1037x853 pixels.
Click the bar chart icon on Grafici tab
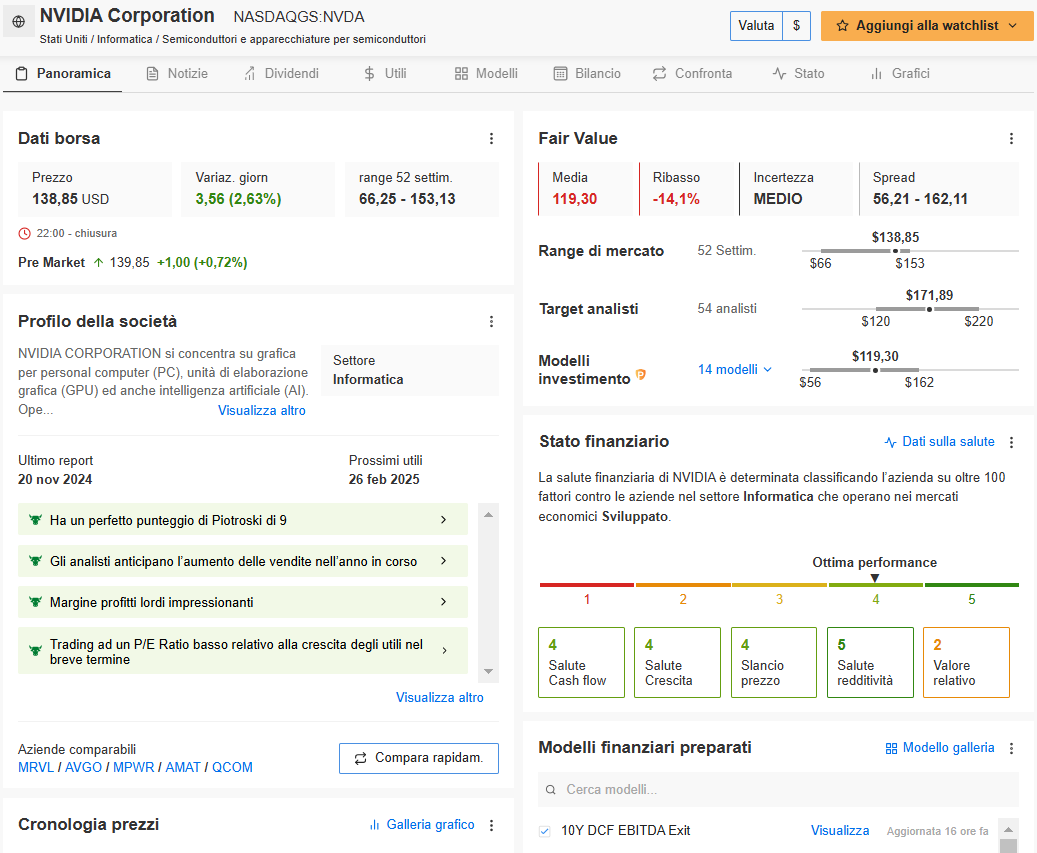tap(876, 73)
